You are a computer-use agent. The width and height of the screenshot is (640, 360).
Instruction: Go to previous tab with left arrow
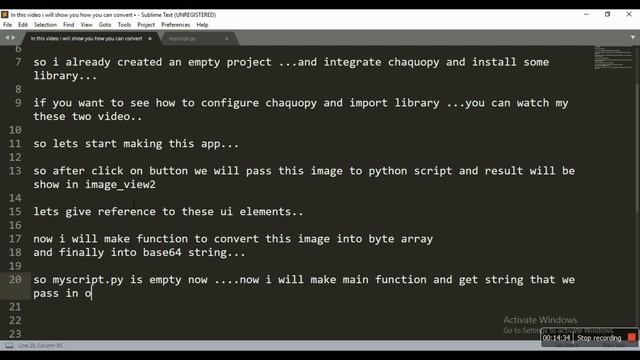tap(7, 38)
